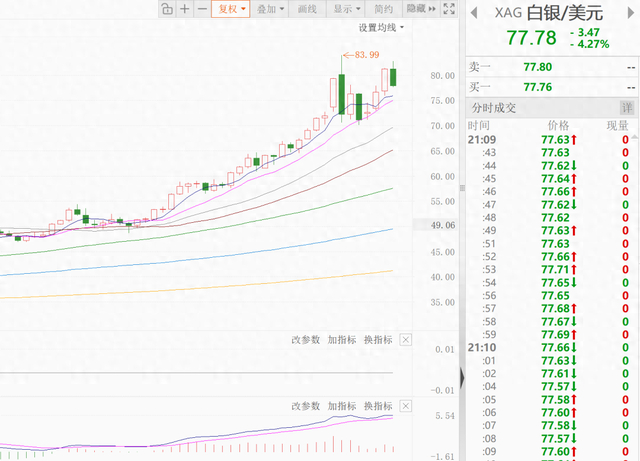Select the 21:09 trade row
Viewport: 640px width, 461px height.
(549, 140)
